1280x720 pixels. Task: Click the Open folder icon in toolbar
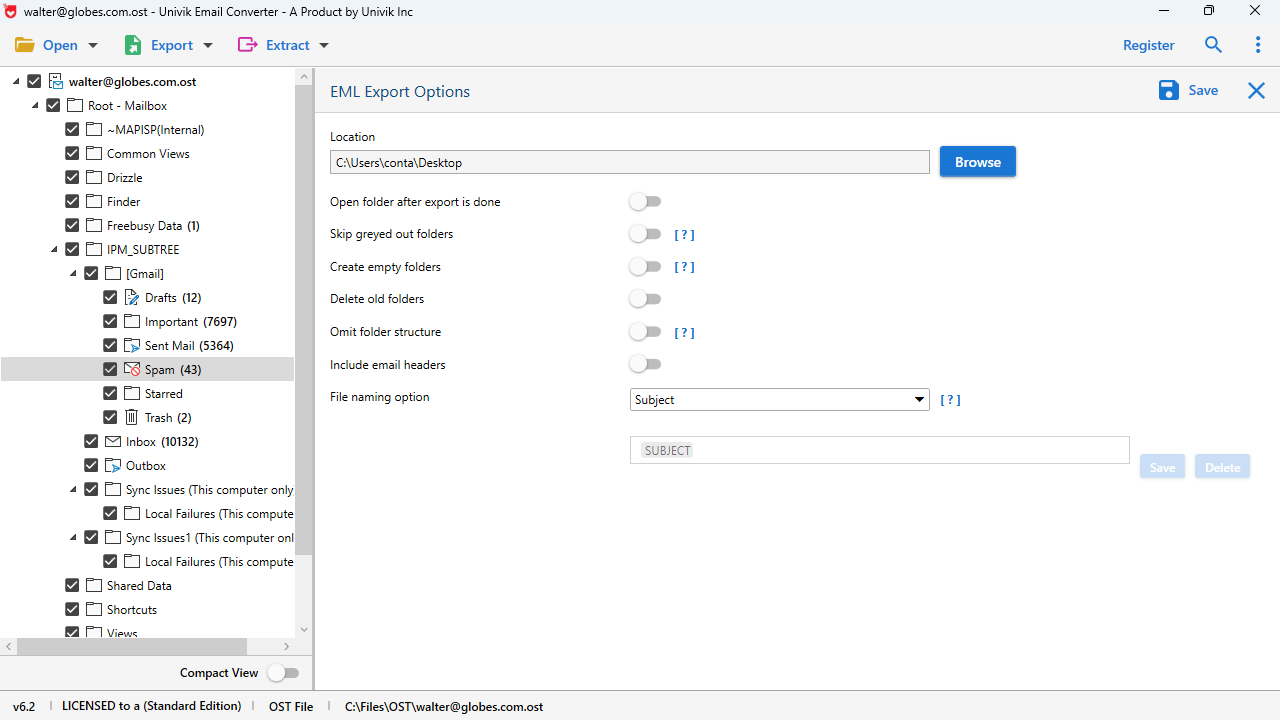pyautogui.click(x=25, y=44)
